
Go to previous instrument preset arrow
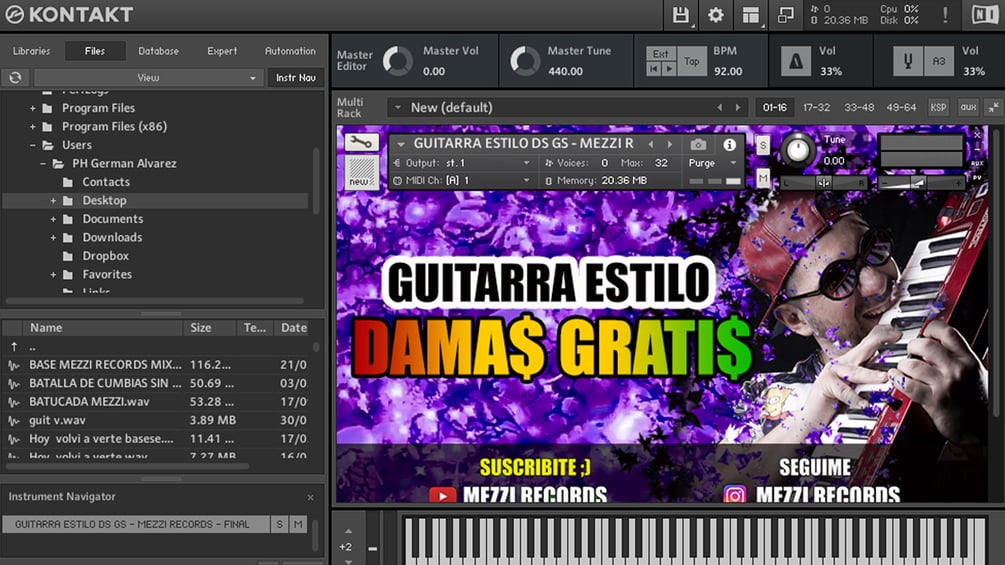click(x=651, y=144)
